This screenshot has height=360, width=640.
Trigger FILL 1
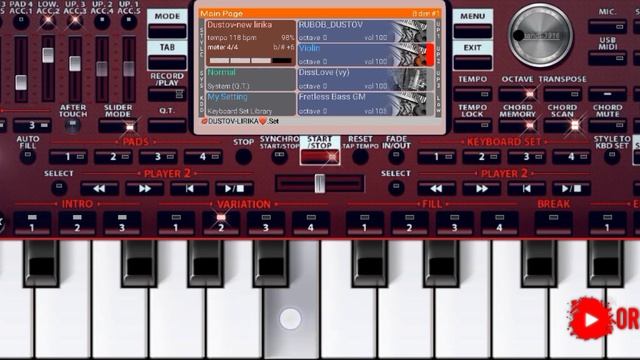coord(364,223)
